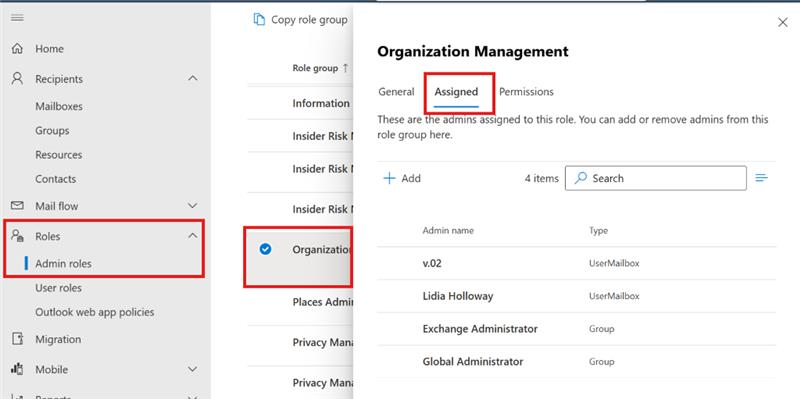Expand the Mobile section chevron
This screenshot has width=800, height=399.
(x=192, y=369)
